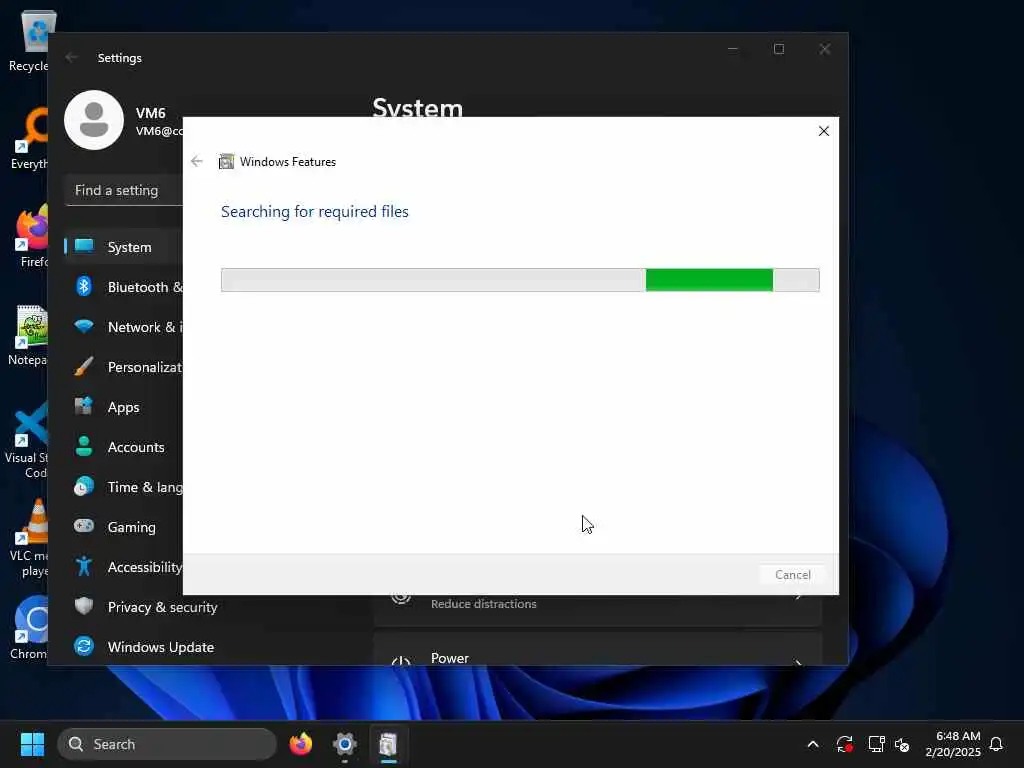Screen dimensions: 1024x768
Task: Open Network & internet settings
Action: pos(124,327)
